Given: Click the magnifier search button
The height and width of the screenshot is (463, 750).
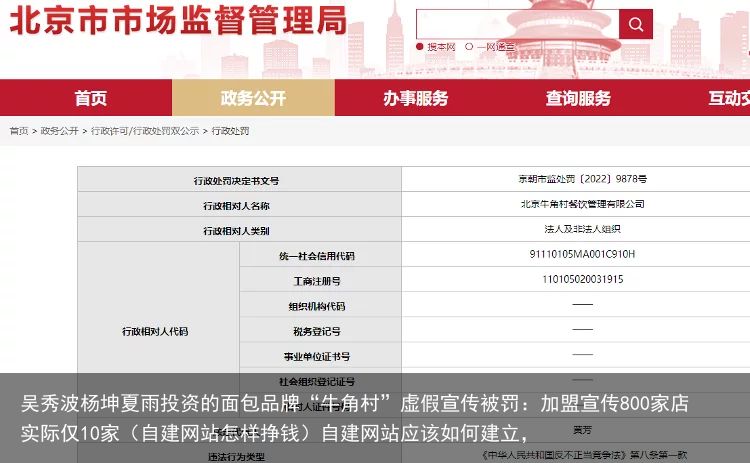Looking at the screenshot, I should pyautogui.click(x=636, y=24).
